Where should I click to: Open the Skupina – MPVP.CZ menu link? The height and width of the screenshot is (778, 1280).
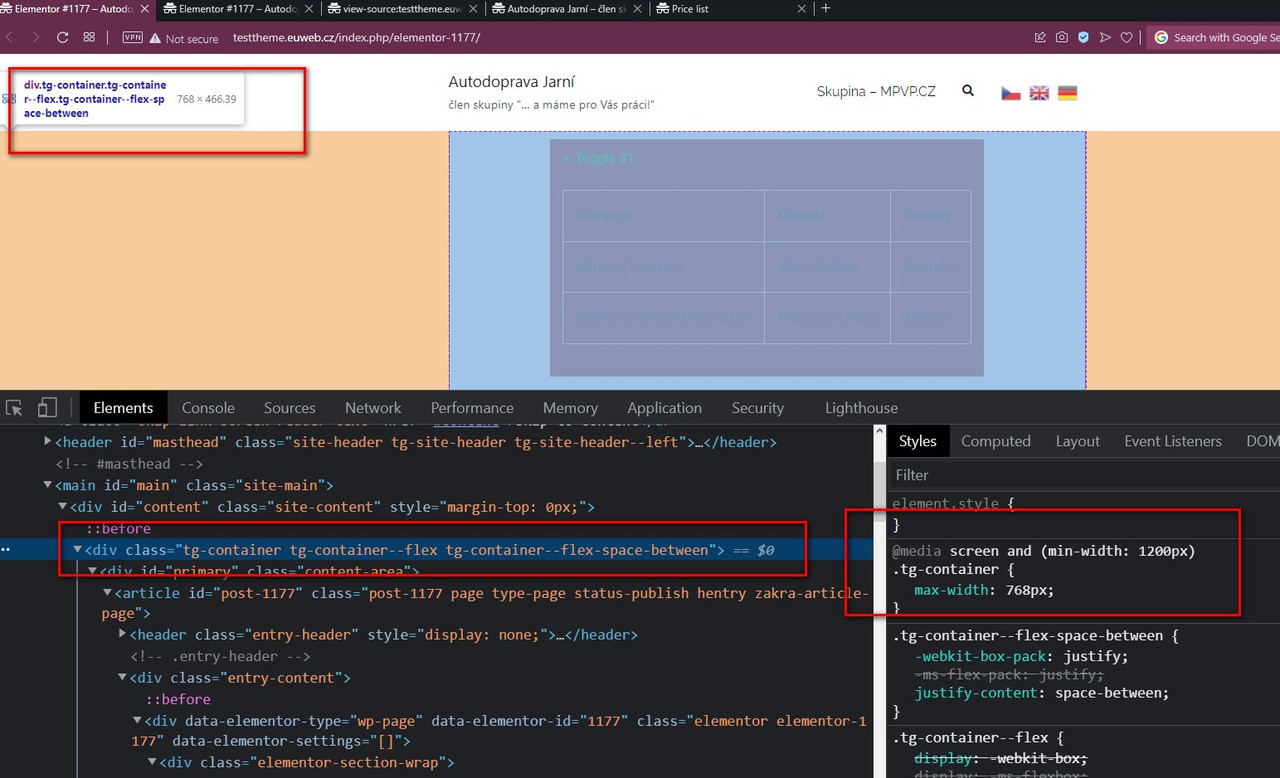click(x=876, y=91)
